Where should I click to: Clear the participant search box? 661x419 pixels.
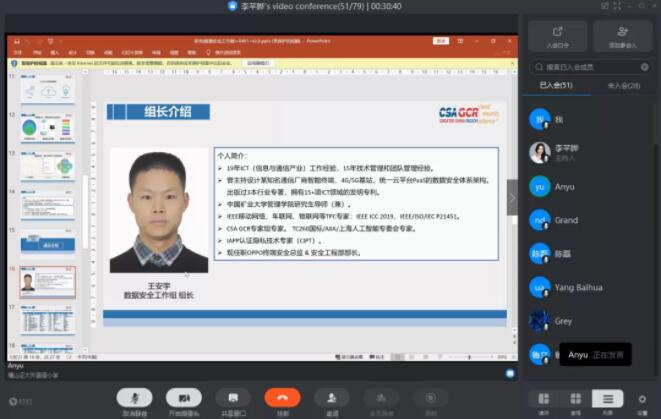[x=645, y=67]
